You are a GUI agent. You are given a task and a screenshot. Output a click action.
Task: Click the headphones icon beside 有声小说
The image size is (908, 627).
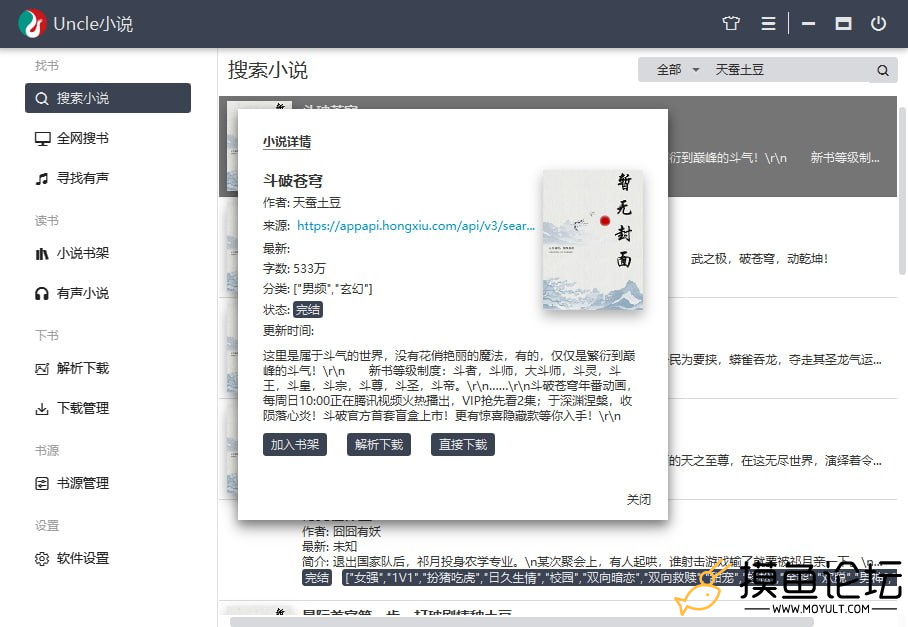pos(42,294)
